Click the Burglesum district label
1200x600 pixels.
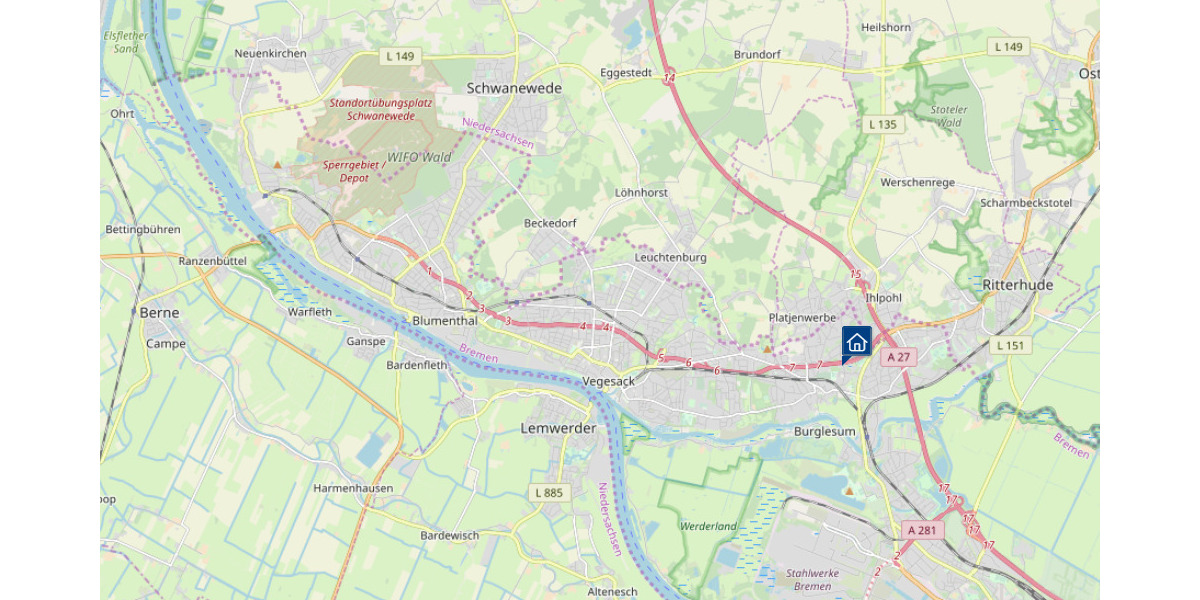click(825, 431)
